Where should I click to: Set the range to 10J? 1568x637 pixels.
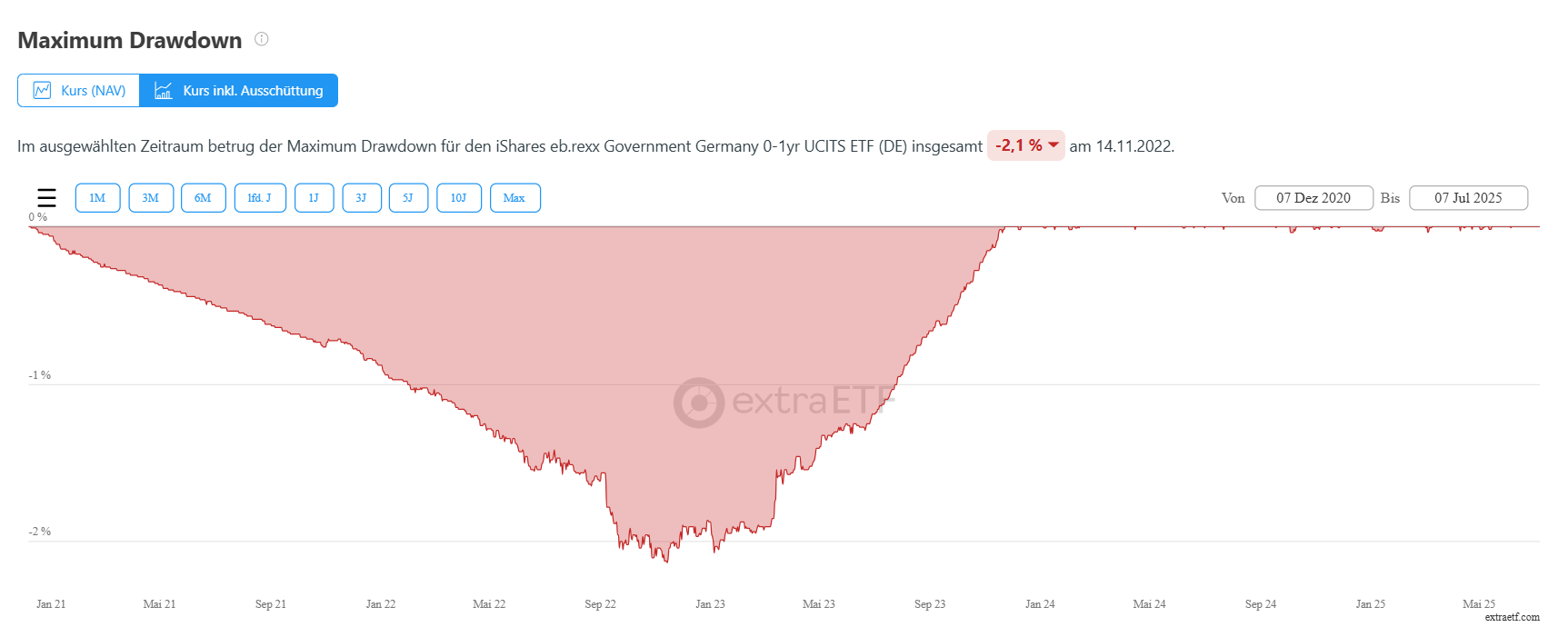(459, 198)
